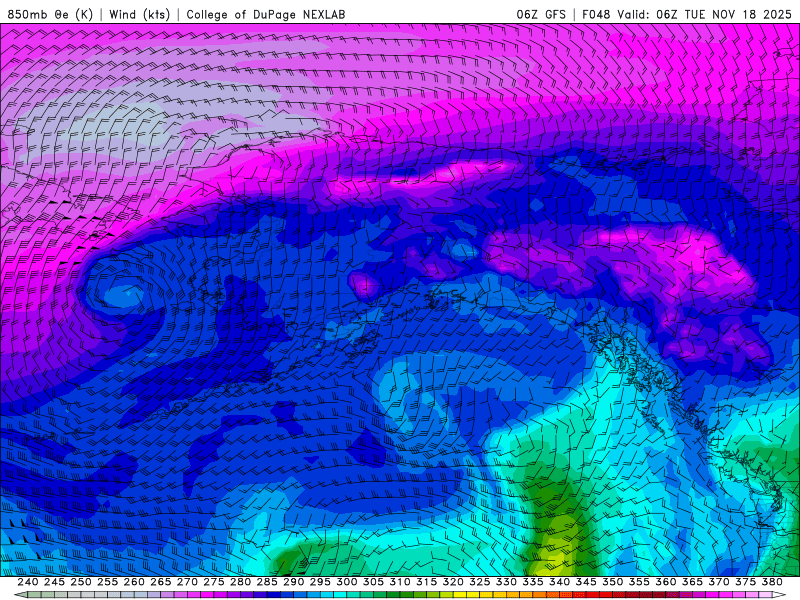Click the 300 scale label
Viewport: 800px width, 600px height.
pyautogui.click(x=346, y=582)
